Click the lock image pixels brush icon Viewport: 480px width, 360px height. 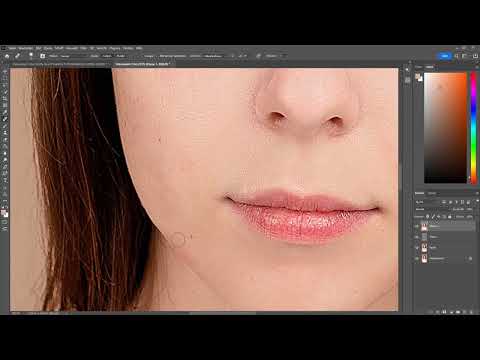pyautogui.click(x=433, y=217)
